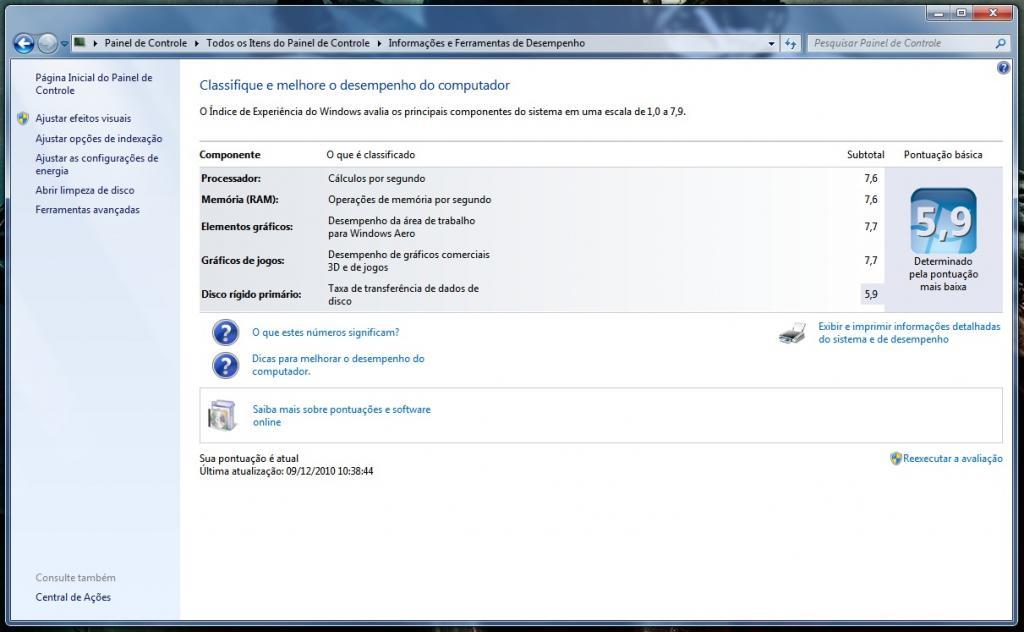This screenshot has width=1024, height=632.
Task: Open 'Ajustar opções de indexação' link
Action: tap(99, 138)
